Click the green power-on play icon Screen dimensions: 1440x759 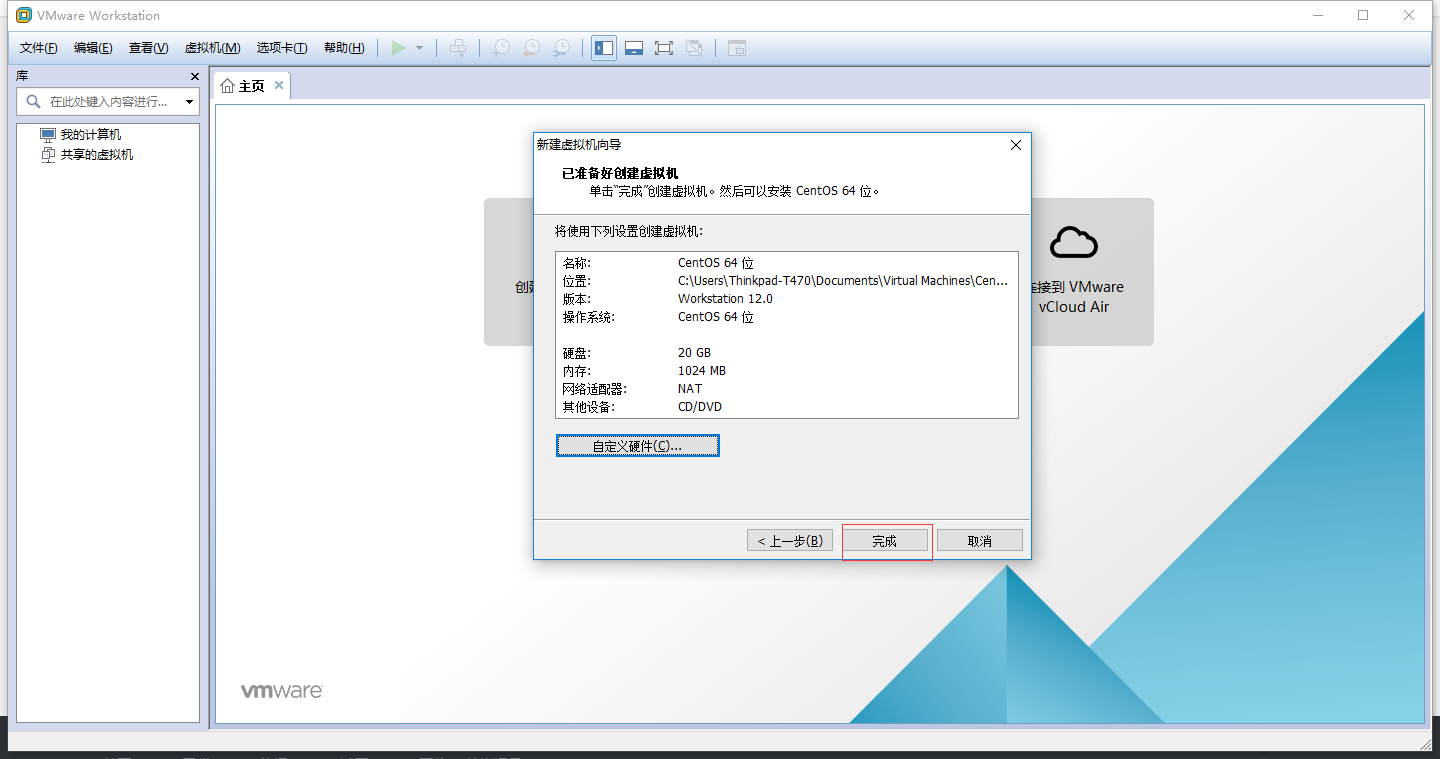[399, 48]
